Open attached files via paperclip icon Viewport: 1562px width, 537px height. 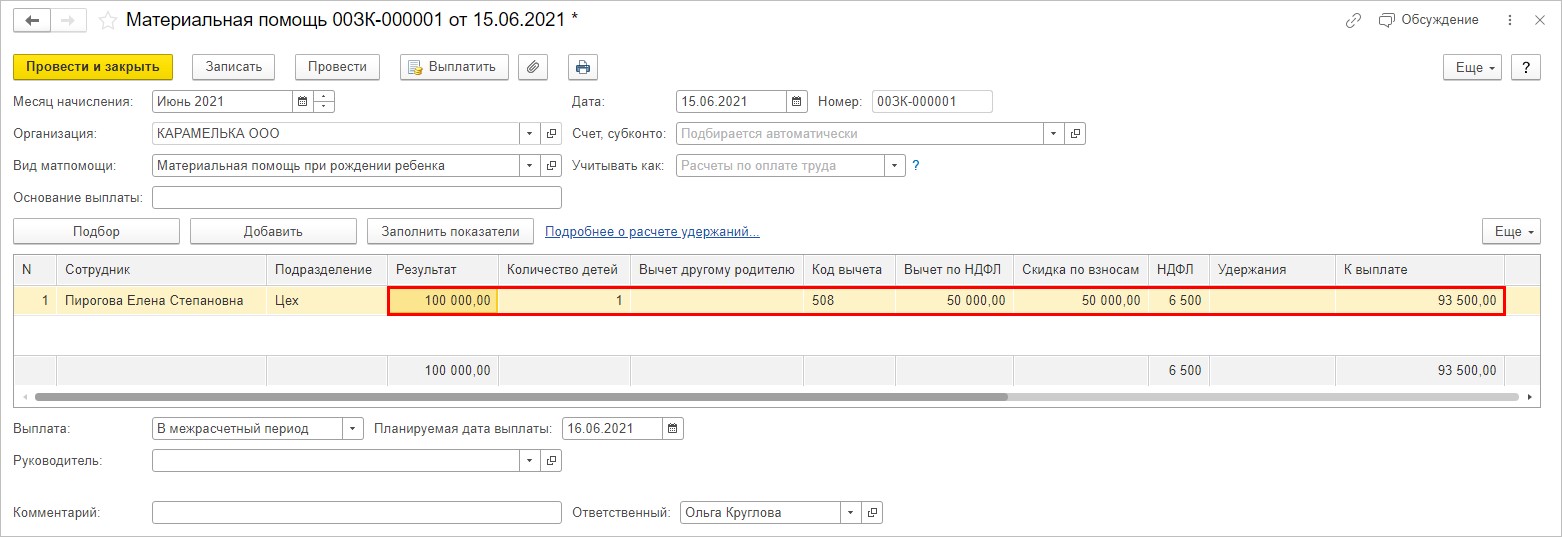(x=534, y=67)
